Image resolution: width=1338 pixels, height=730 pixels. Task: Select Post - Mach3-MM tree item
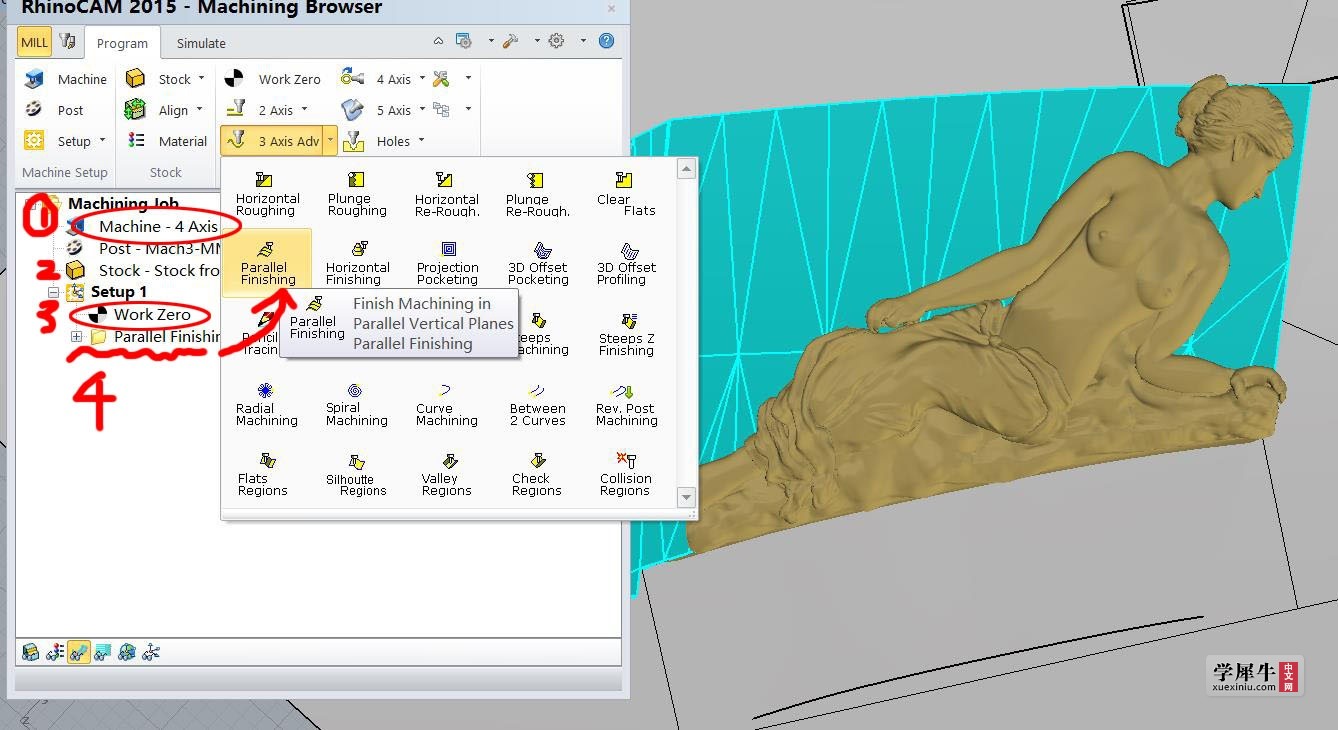coord(158,249)
